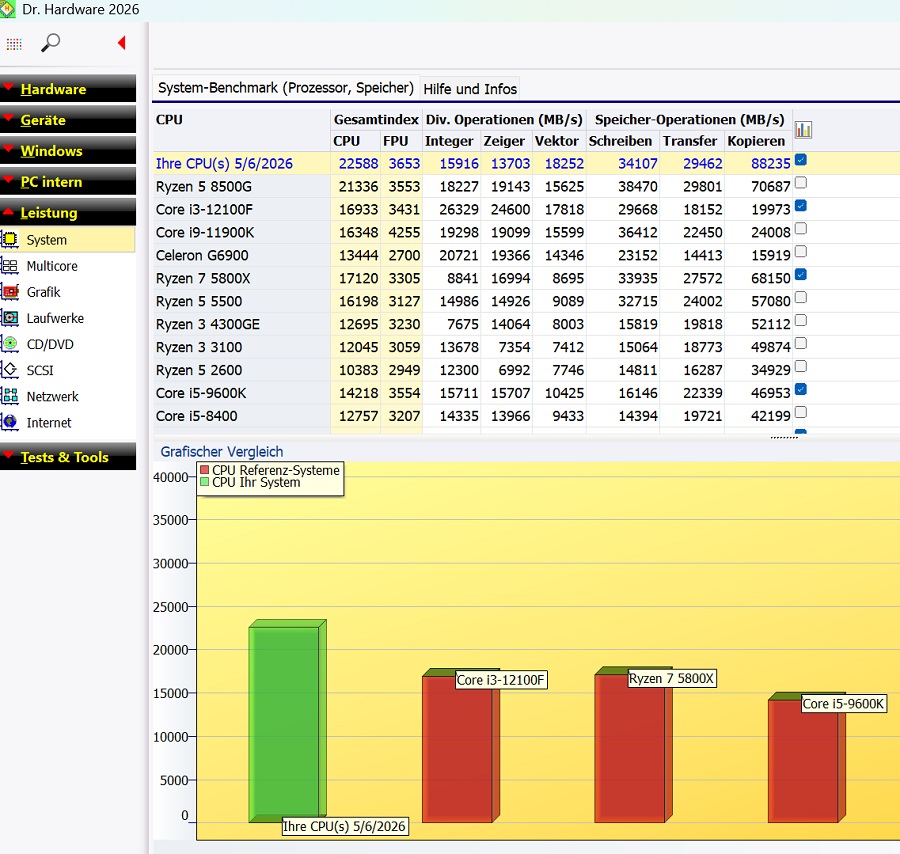
Task: Click the Laufwerke drive icon
Action: [x=10, y=317]
